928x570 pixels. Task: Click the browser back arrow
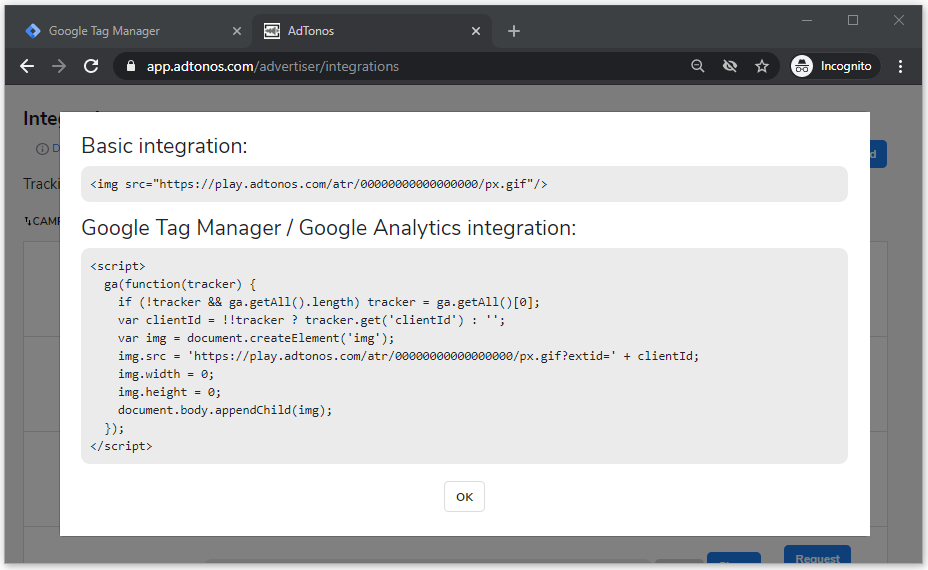pos(27,66)
